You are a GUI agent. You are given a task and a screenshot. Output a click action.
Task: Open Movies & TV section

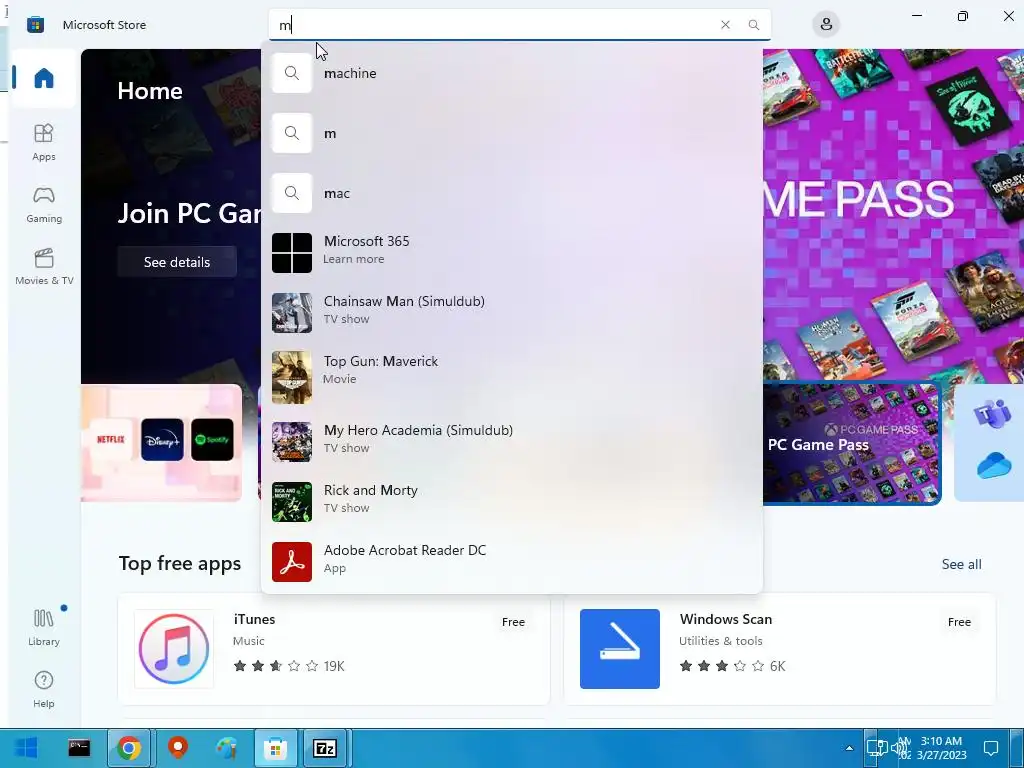pyautogui.click(x=44, y=266)
